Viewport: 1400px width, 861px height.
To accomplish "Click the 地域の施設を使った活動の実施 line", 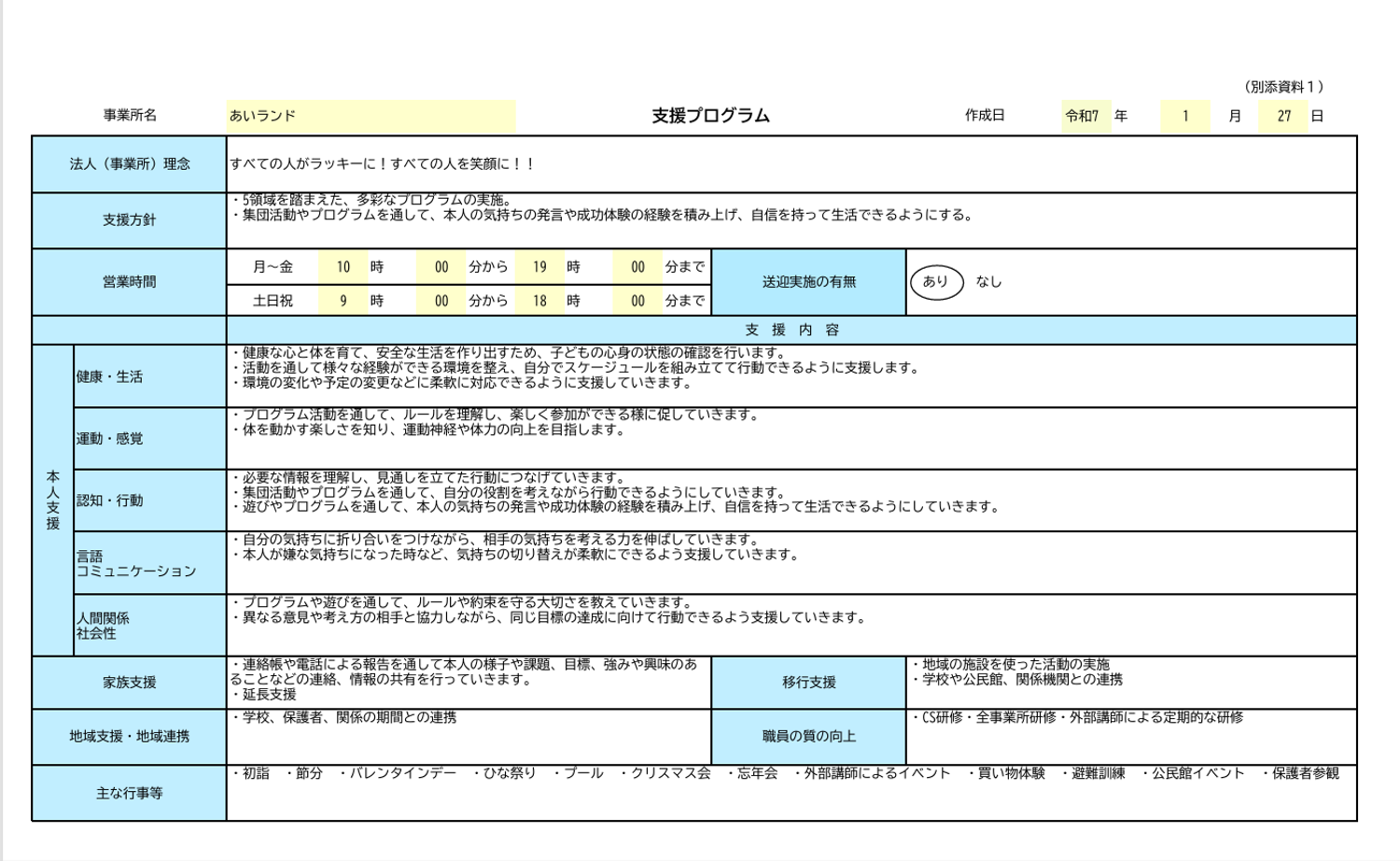I will (1010, 665).
